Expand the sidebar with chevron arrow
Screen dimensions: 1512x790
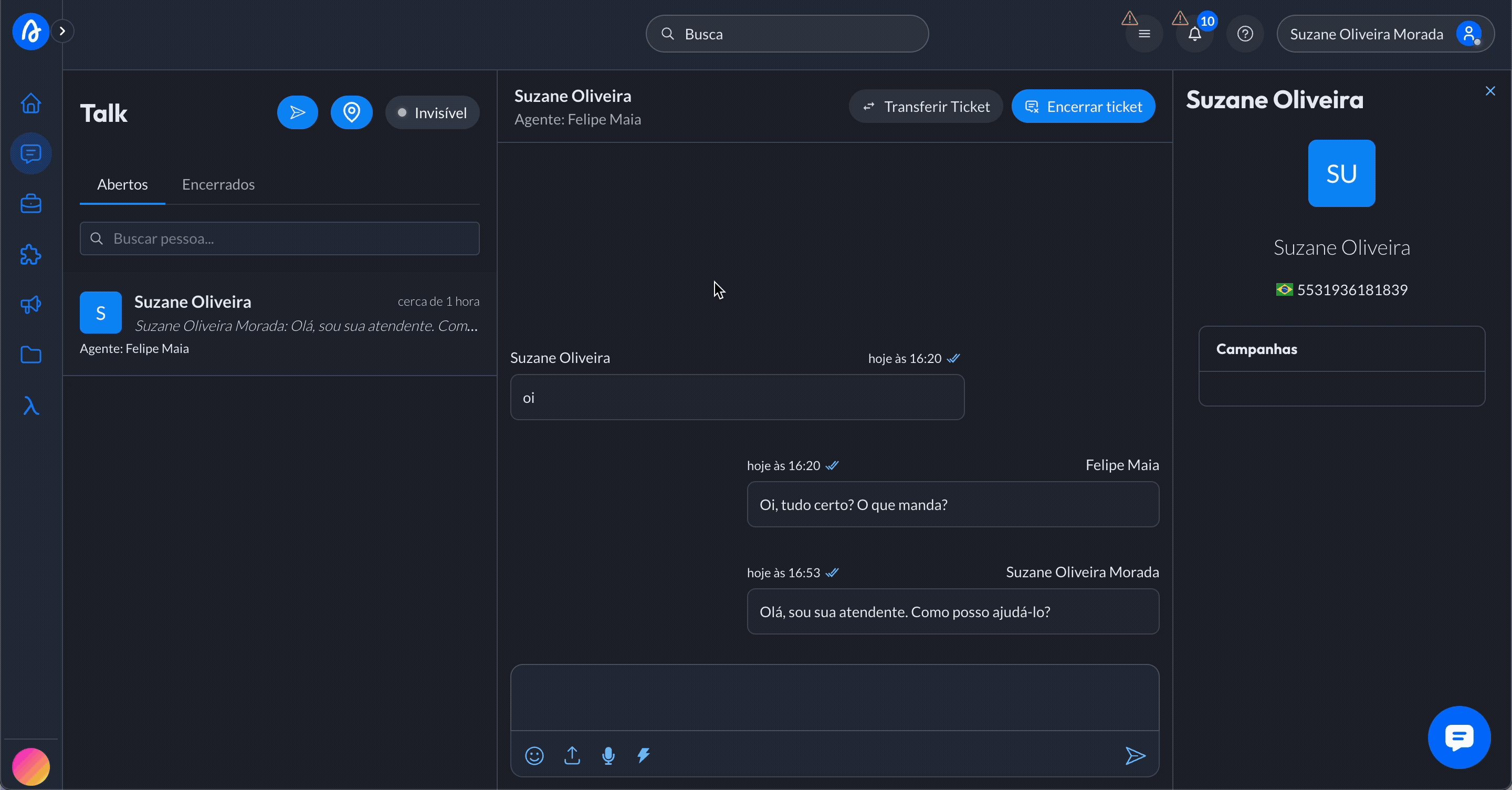click(x=62, y=31)
